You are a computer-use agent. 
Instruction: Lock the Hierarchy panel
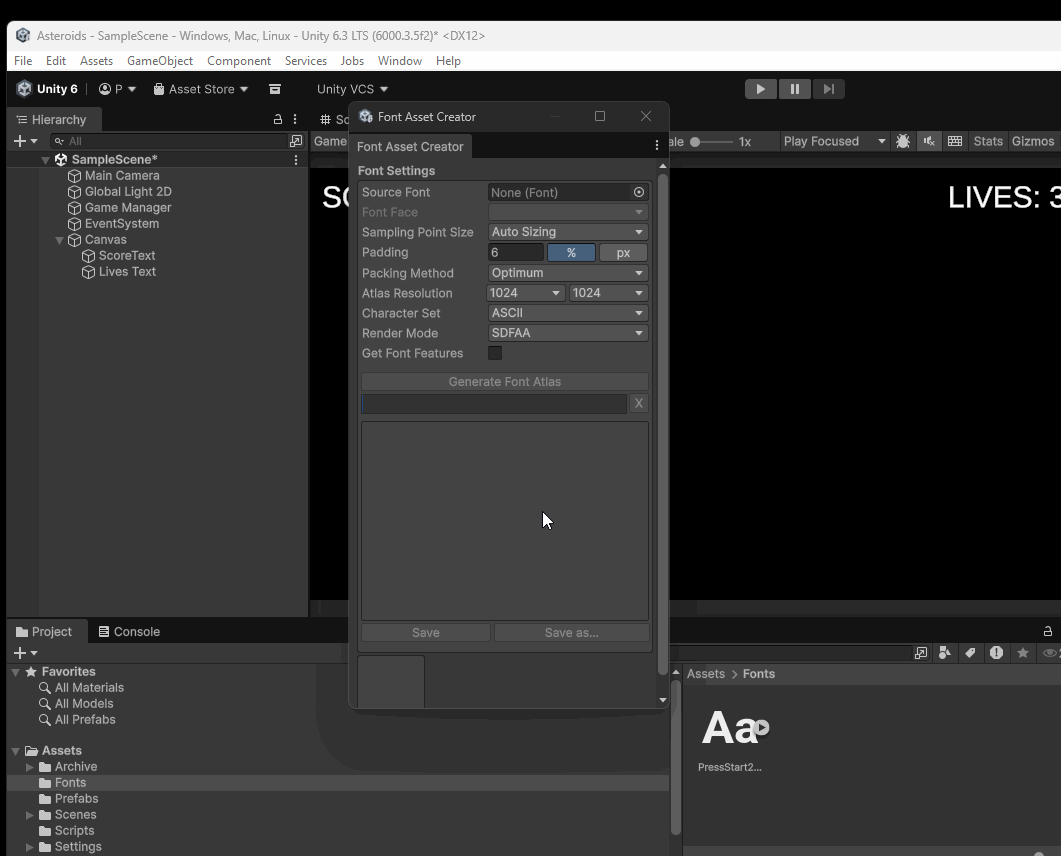277,120
